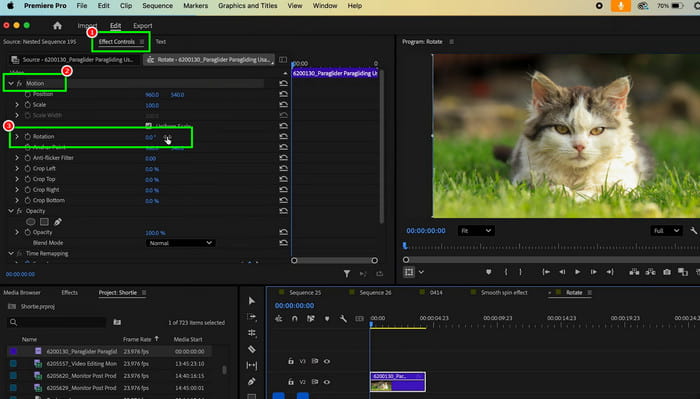The height and width of the screenshot is (399, 700).
Task: Click Program monitor settings wrench
Action: pyautogui.click(x=693, y=231)
